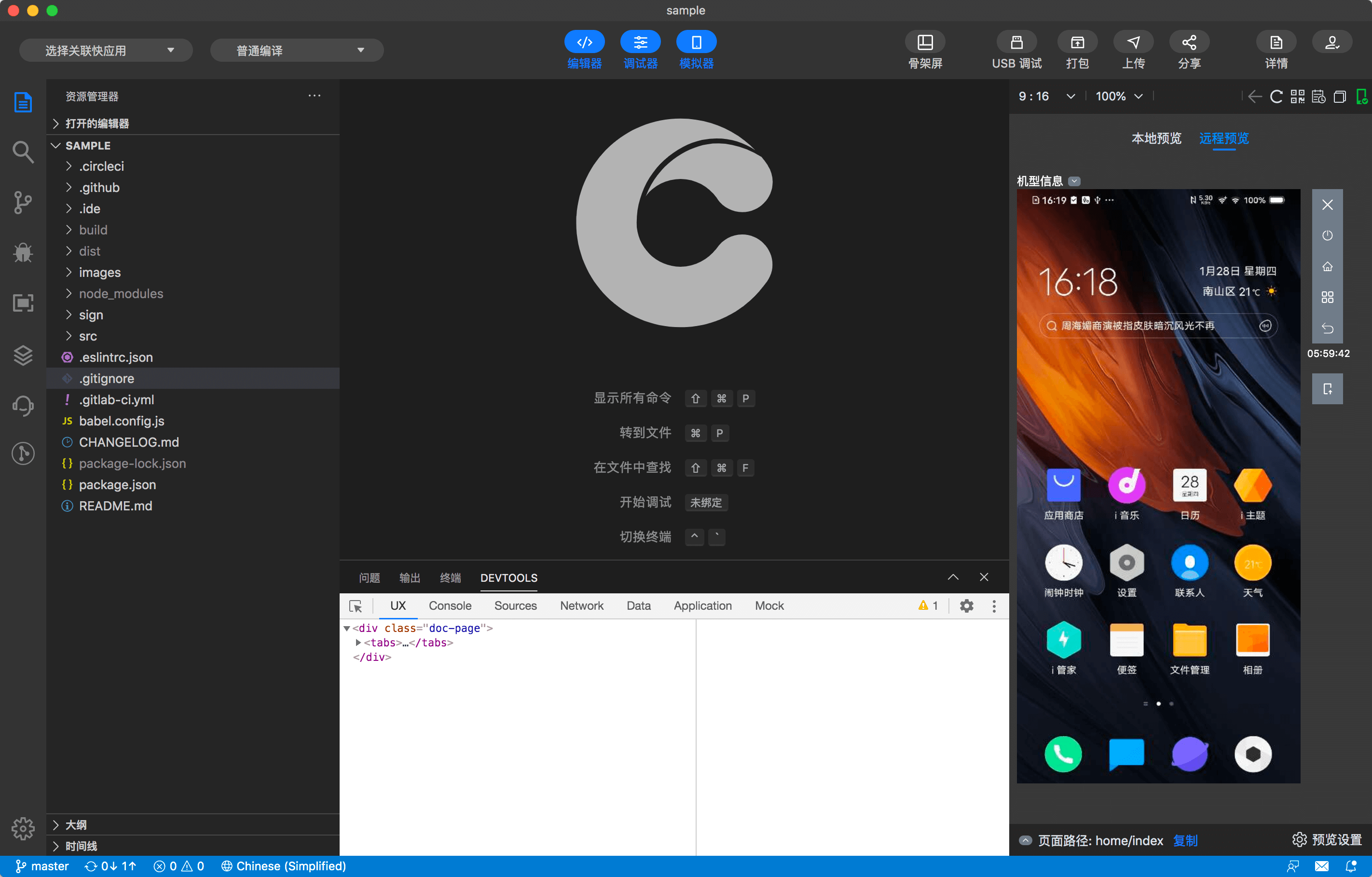Switch to the Console devtools tab
This screenshot has height=877, width=1372.
click(450, 606)
